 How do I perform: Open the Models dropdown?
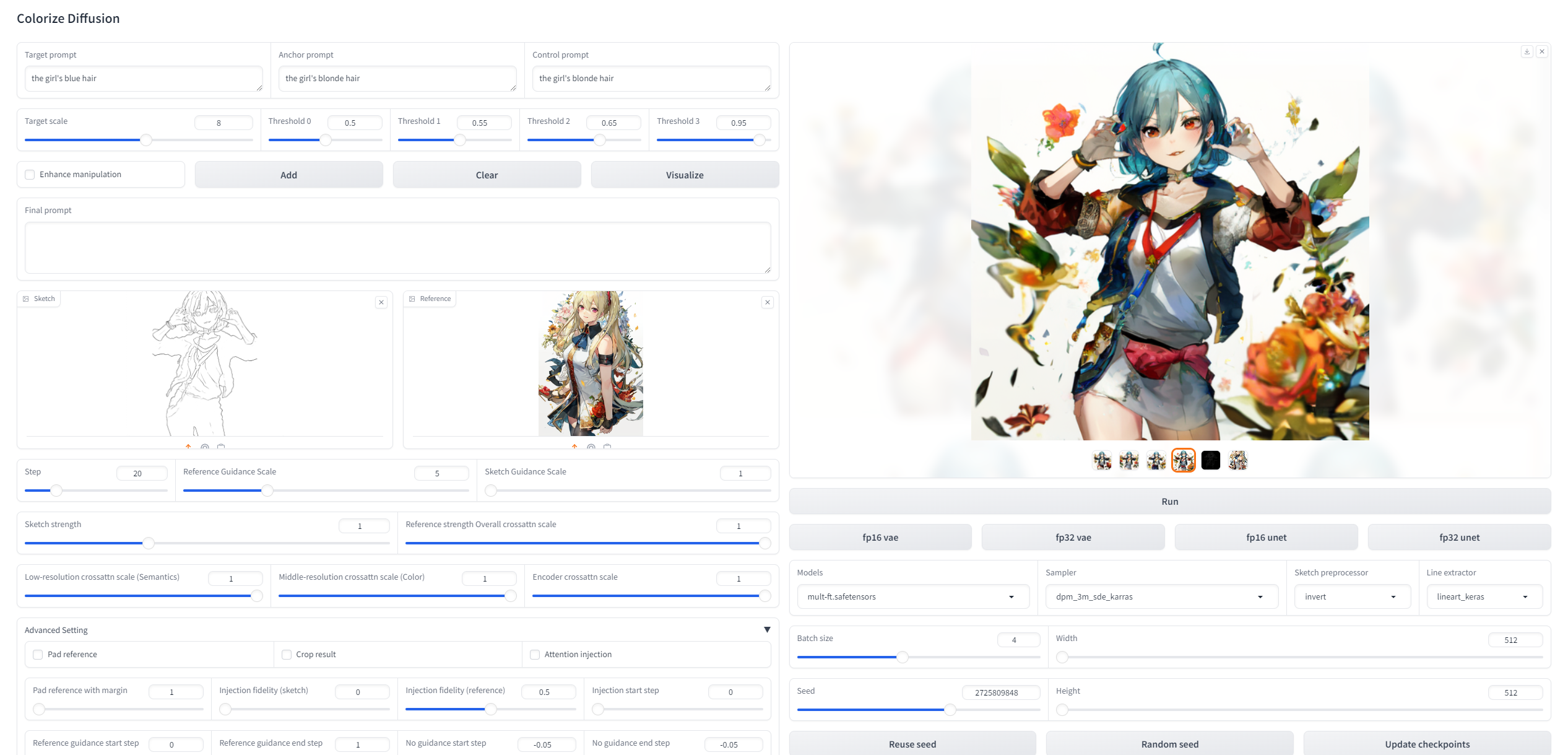[912, 597]
